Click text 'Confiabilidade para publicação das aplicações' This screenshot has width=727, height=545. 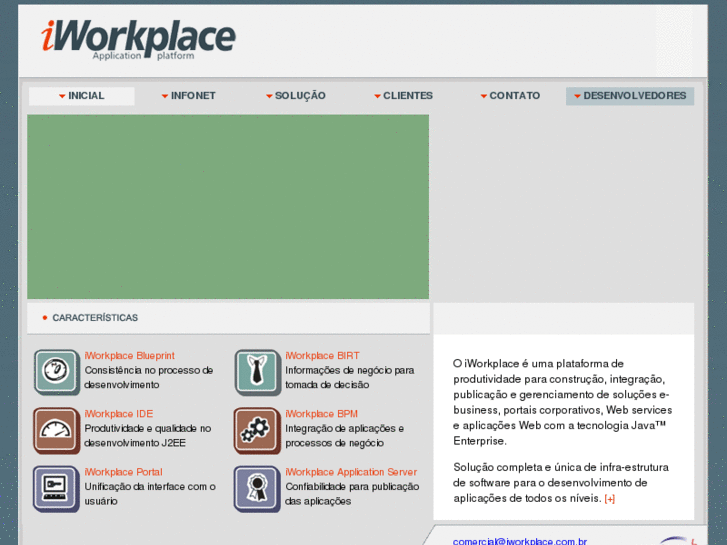pos(352,494)
